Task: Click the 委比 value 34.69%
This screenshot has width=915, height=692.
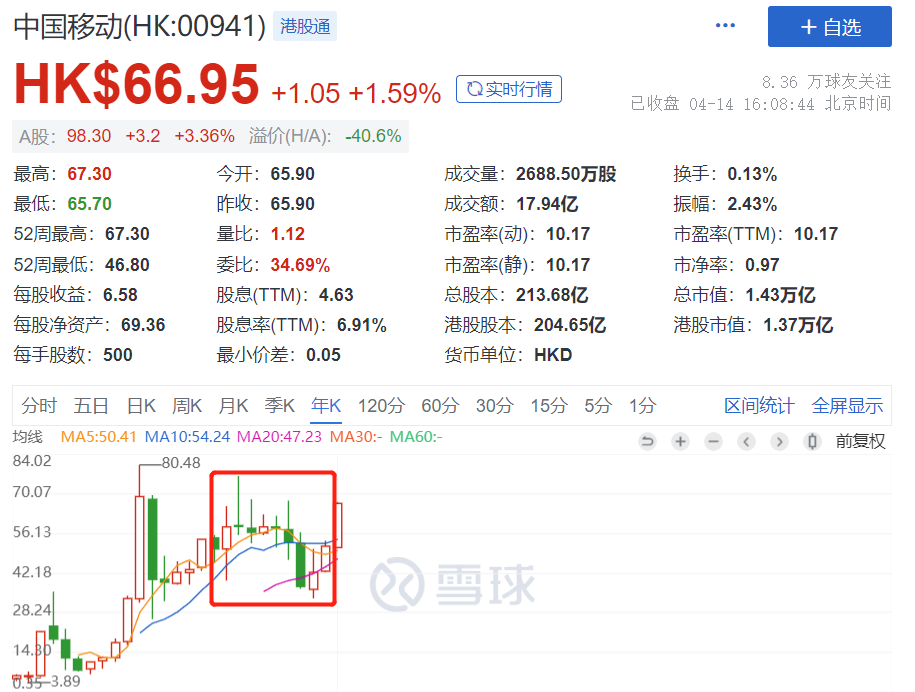Action: tap(301, 265)
